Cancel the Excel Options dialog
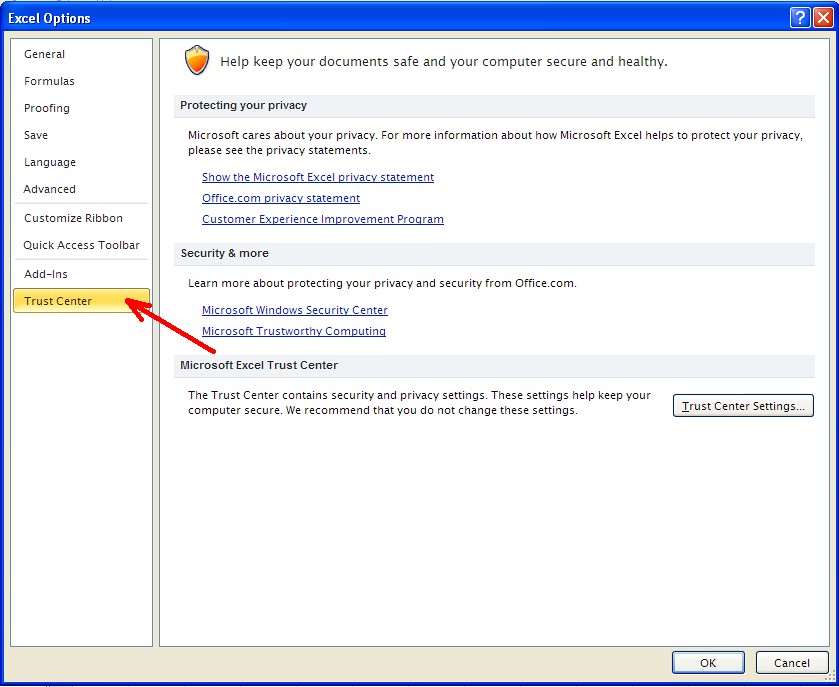 791,663
